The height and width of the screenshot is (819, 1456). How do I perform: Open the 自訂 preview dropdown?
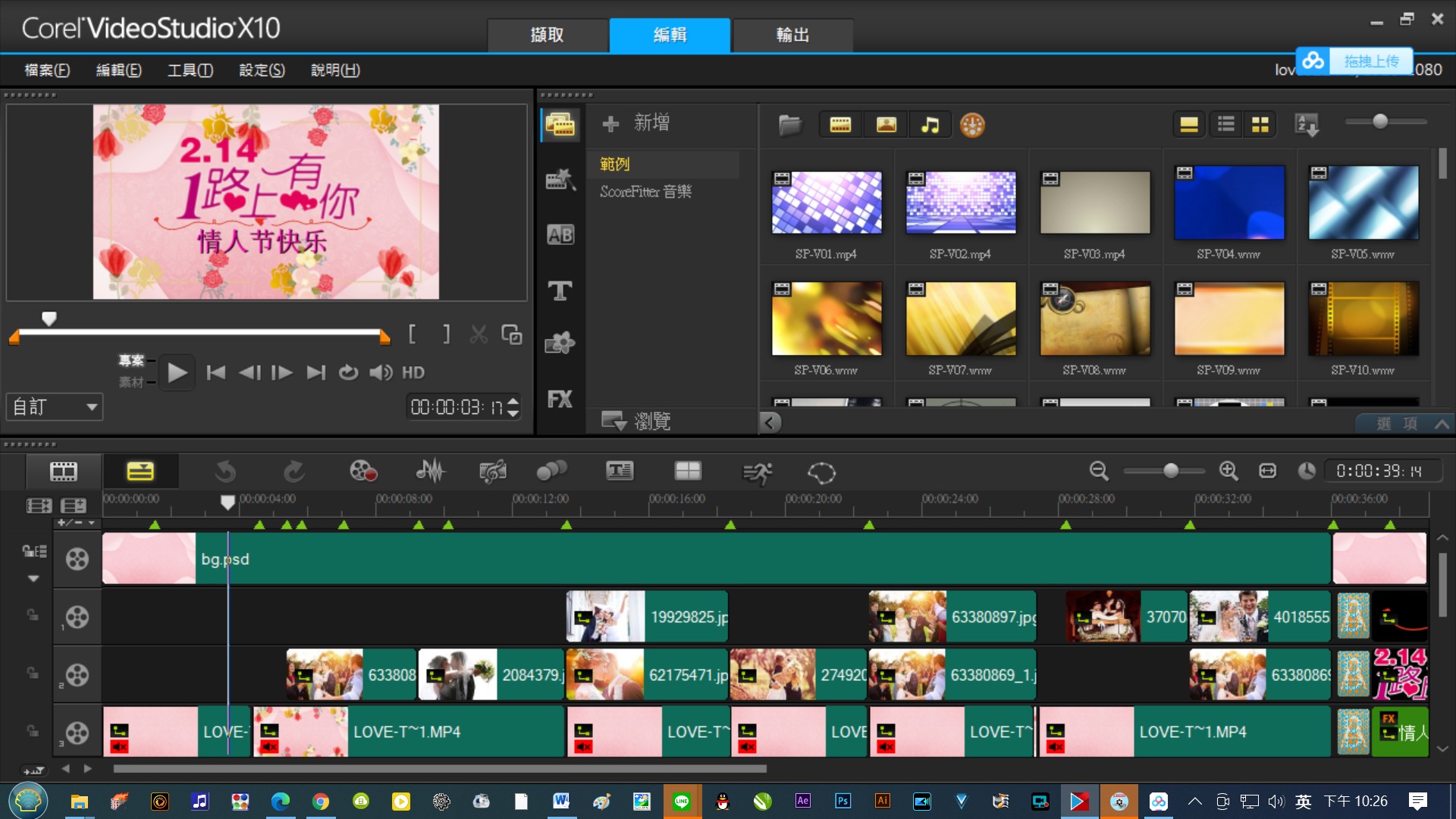[55, 407]
